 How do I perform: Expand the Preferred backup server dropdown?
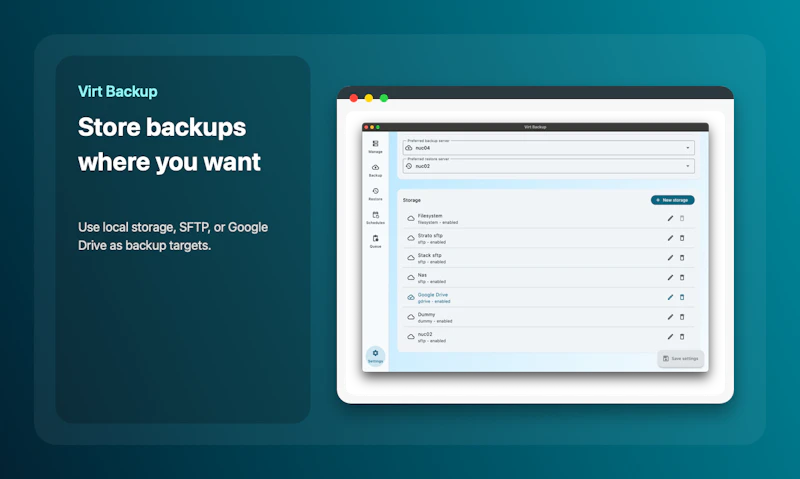548,148
